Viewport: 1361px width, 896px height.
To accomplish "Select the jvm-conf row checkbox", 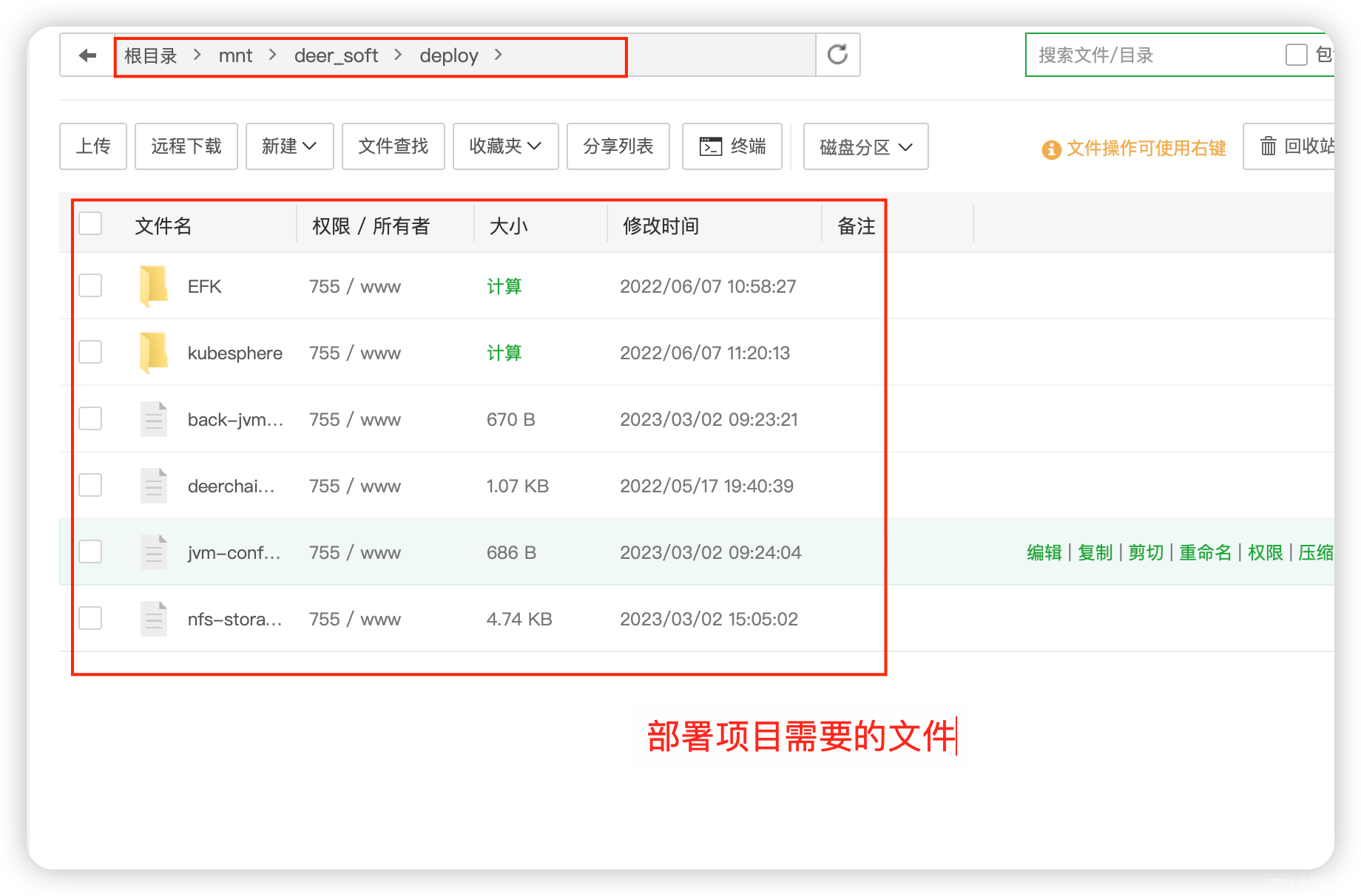I will (x=90, y=551).
